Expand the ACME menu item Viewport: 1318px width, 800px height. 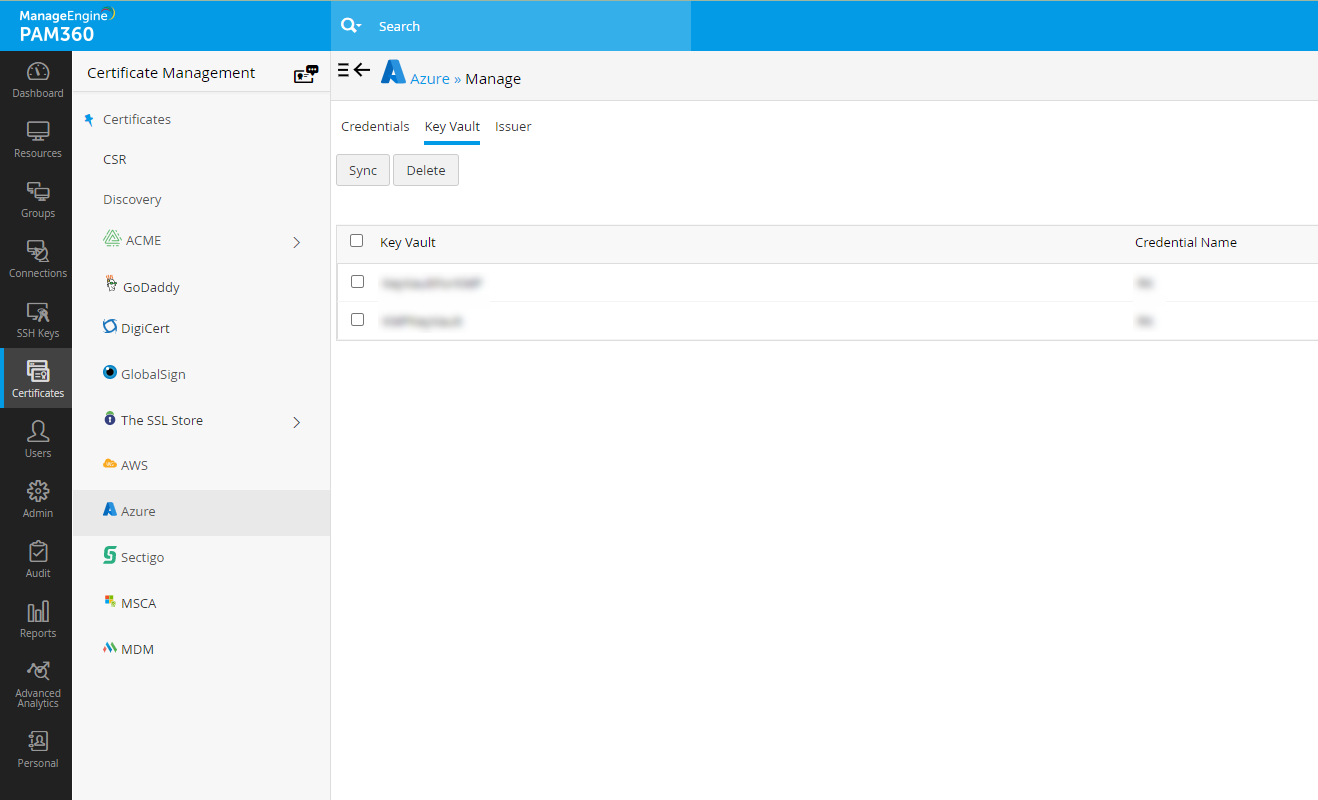(x=296, y=241)
